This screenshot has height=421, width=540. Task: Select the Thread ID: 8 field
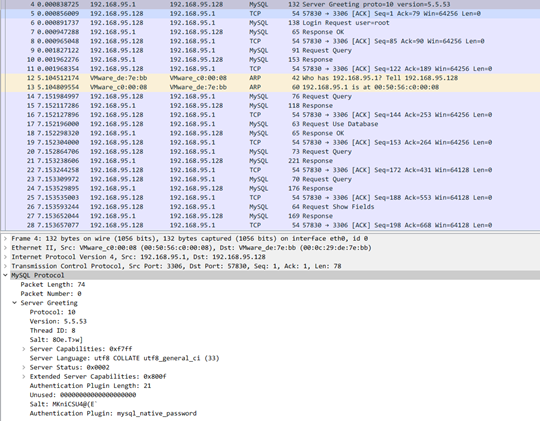52,330
